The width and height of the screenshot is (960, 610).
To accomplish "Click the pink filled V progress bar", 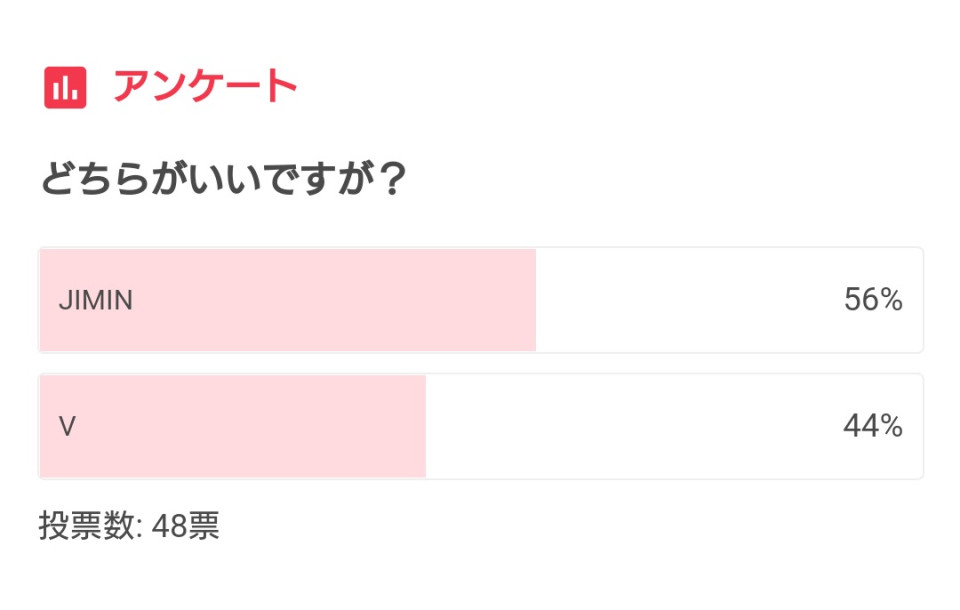I will (x=233, y=426).
